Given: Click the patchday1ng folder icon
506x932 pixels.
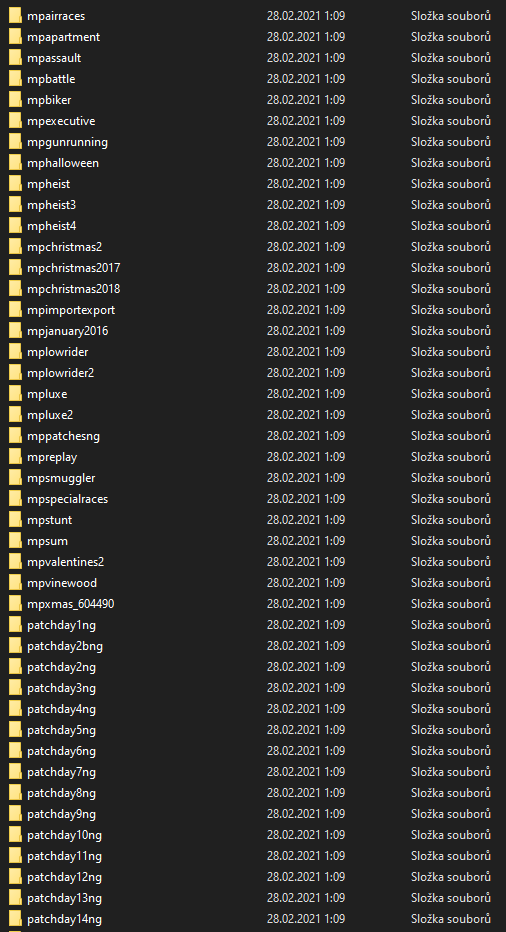Looking at the screenshot, I should pyautogui.click(x=15, y=625).
